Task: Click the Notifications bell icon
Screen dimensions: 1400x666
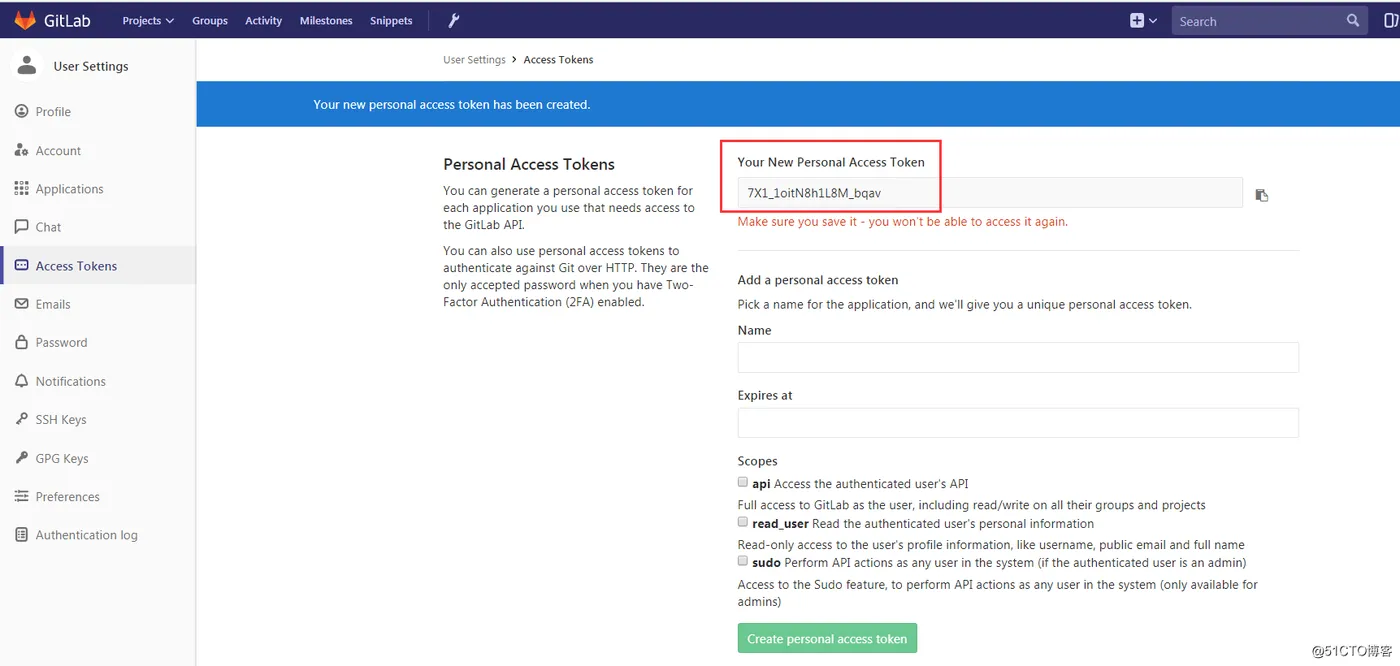Action: pyautogui.click(x=22, y=381)
